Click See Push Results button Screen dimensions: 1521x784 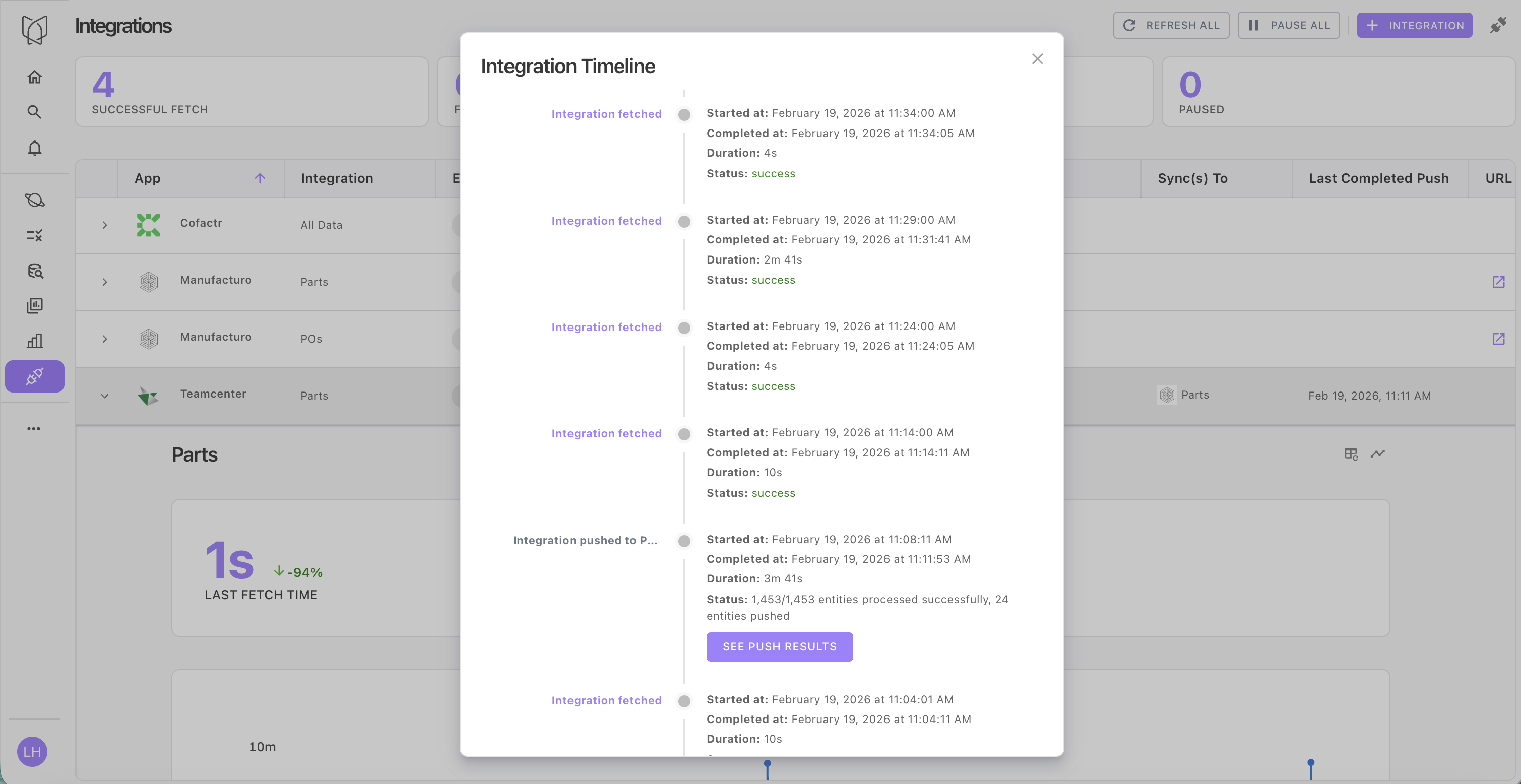[779, 646]
